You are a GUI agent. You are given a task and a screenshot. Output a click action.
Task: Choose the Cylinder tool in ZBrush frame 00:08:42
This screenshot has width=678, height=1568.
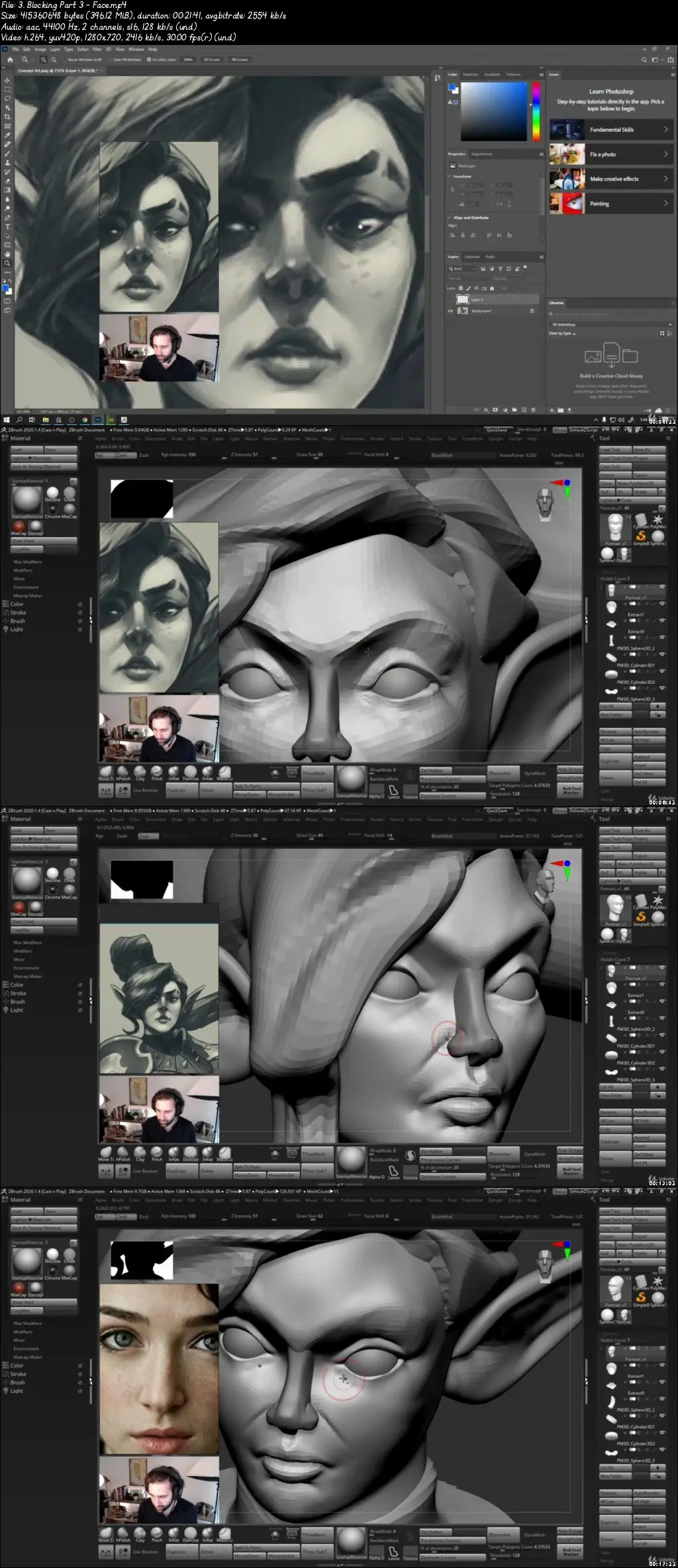640,520
